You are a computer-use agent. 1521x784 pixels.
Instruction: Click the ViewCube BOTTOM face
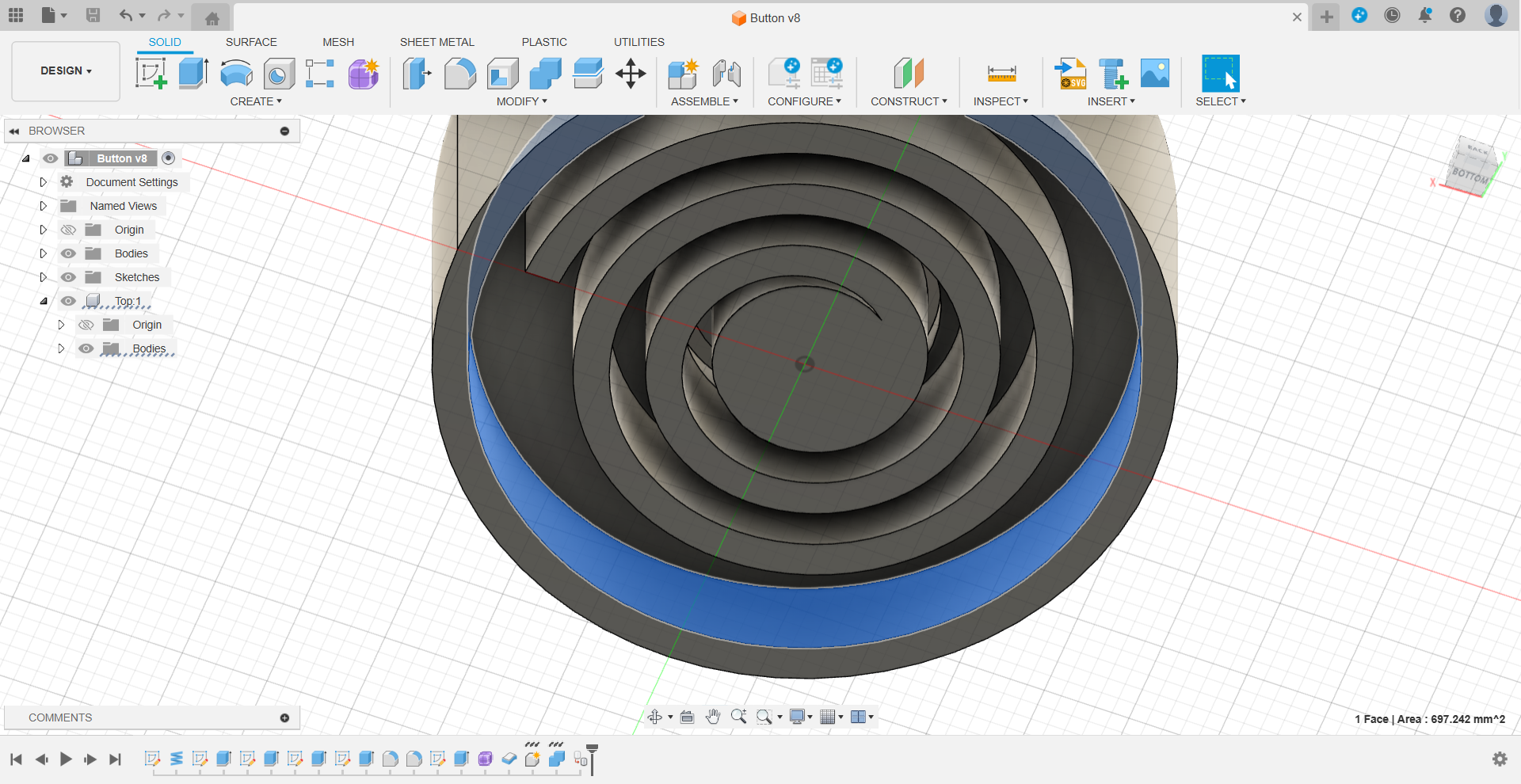pyautogui.click(x=1470, y=173)
